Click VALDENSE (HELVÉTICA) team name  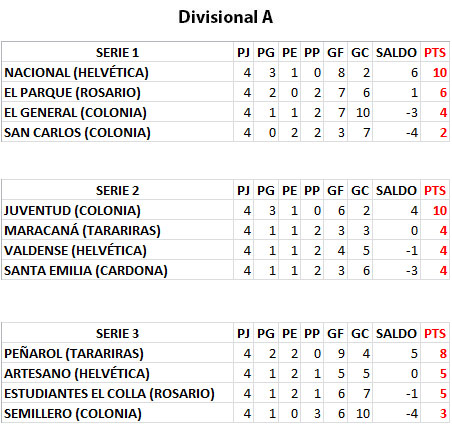(75, 250)
